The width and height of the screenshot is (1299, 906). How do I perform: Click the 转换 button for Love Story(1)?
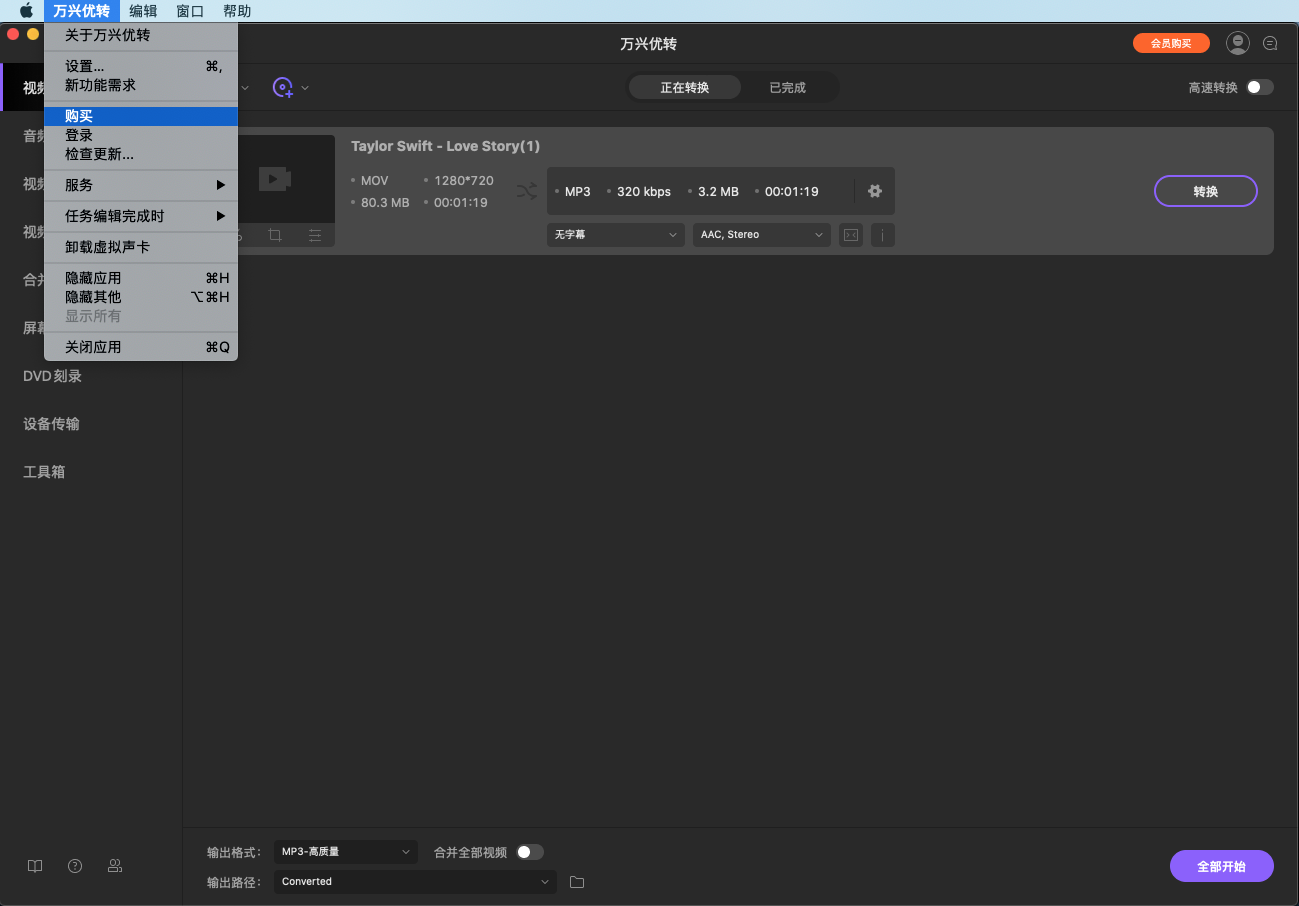click(x=1206, y=191)
